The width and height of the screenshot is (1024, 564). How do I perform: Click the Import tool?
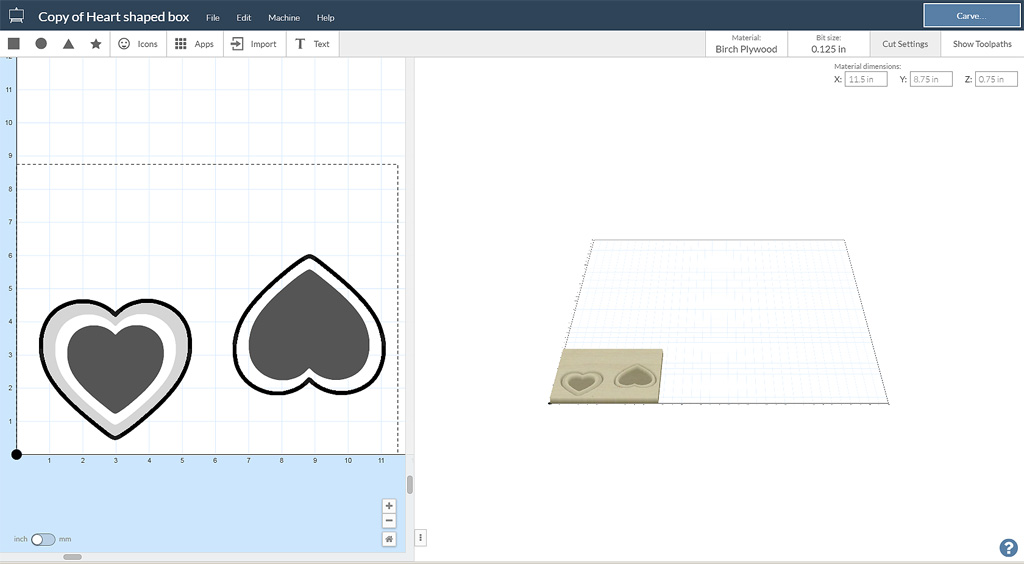(x=255, y=44)
